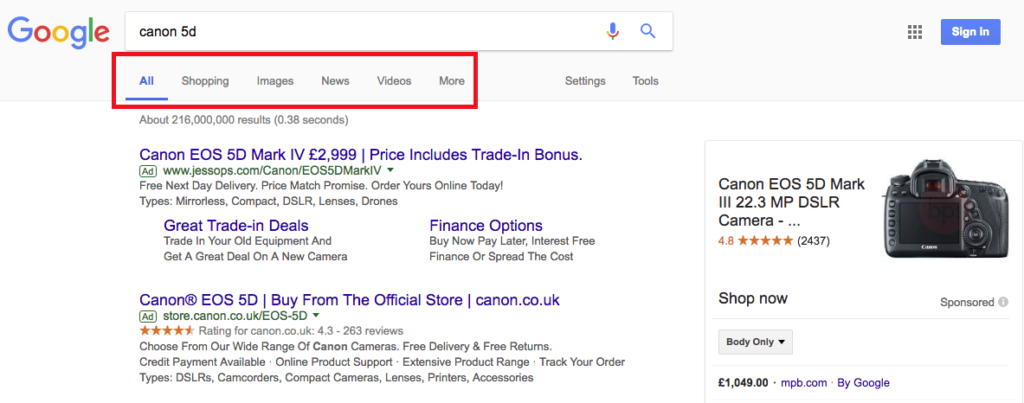The height and width of the screenshot is (403, 1024).
Task: Open the More search menu
Action: pos(452,81)
